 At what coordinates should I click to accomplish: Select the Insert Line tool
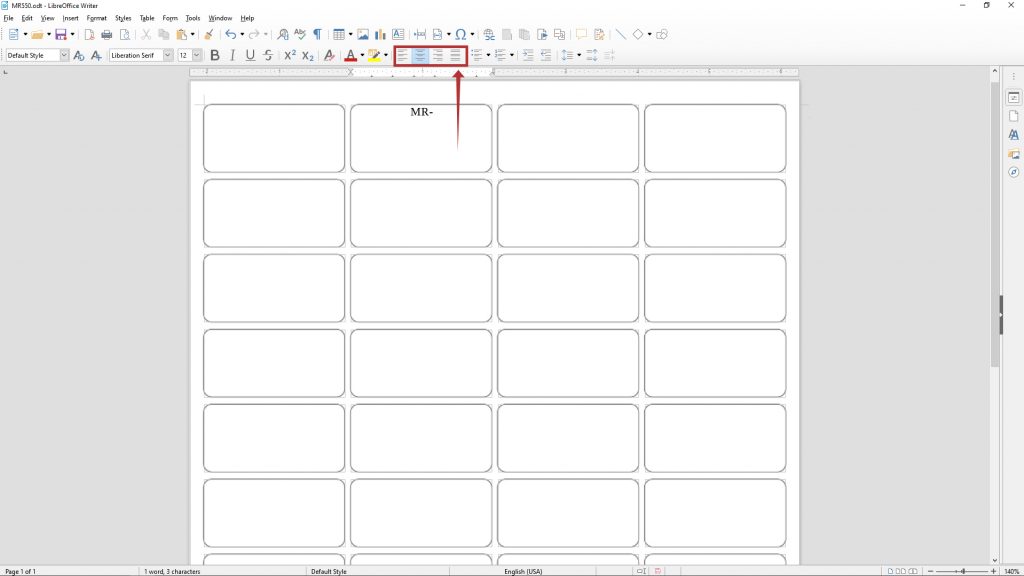pyautogui.click(x=620, y=35)
